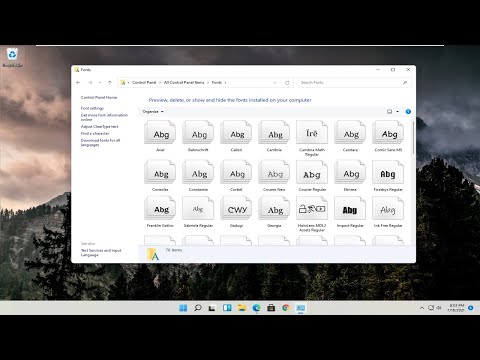This screenshot has height=360, width=480.
Task: Go forward with the Forward arrow
Action: pos(90,82)
